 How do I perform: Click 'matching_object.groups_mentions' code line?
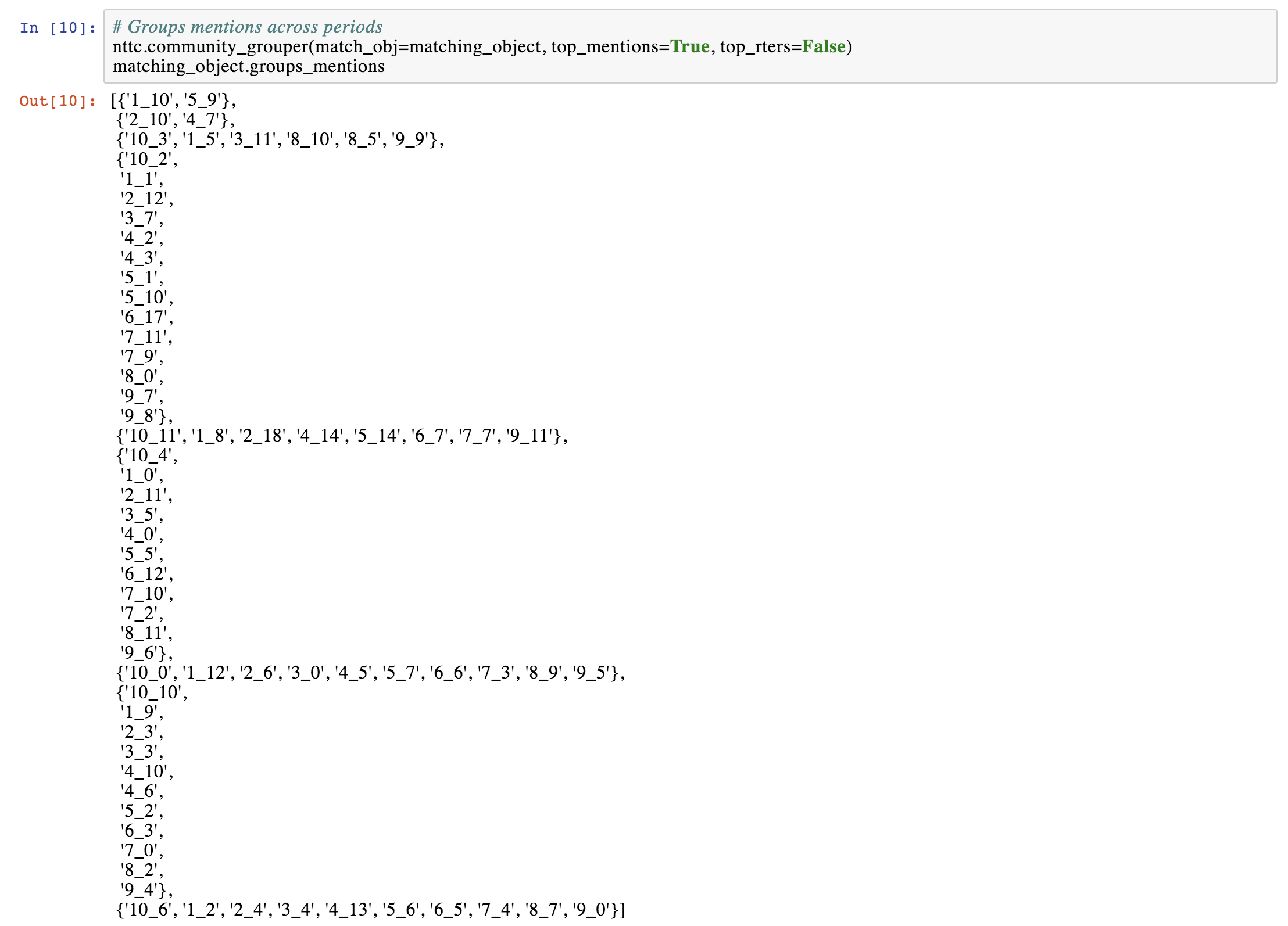coord(248,67)
